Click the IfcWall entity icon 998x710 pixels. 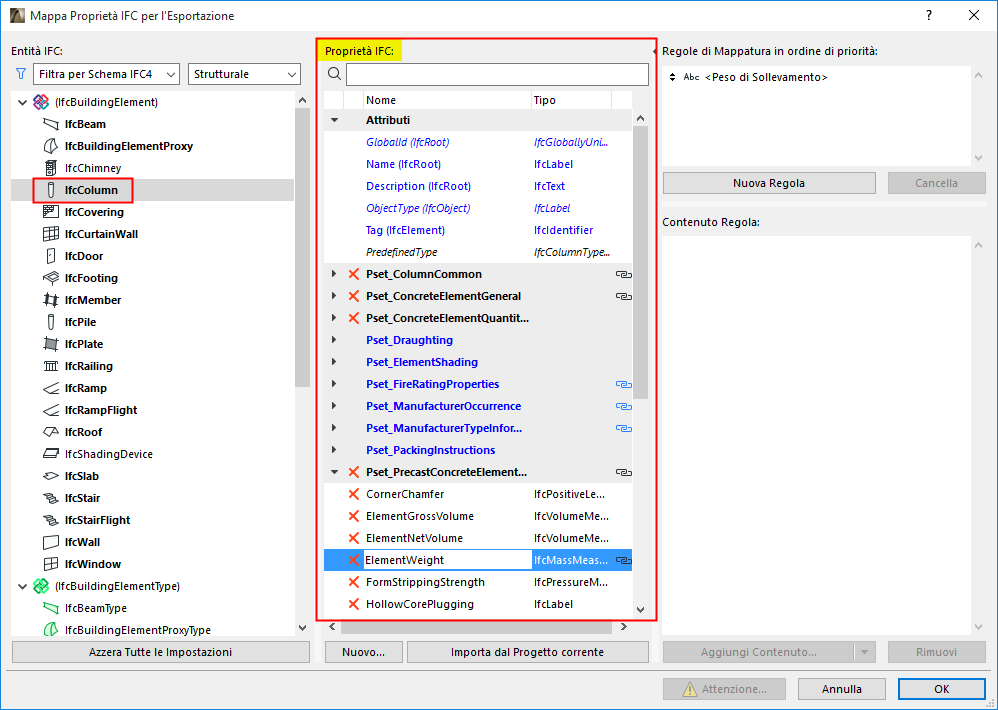click(51, 542)
